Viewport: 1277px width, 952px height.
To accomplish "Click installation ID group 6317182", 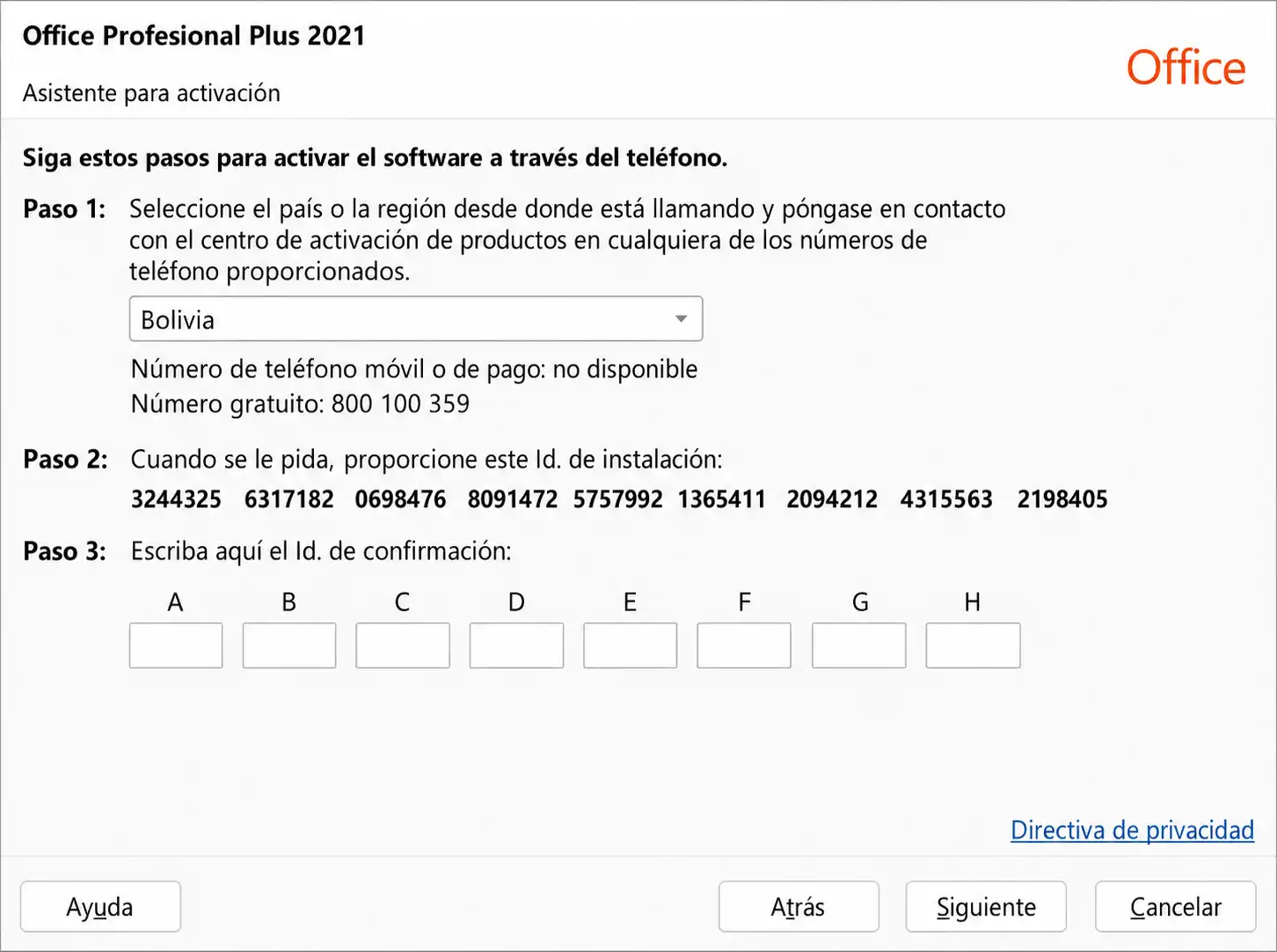I will click(289, 499).
